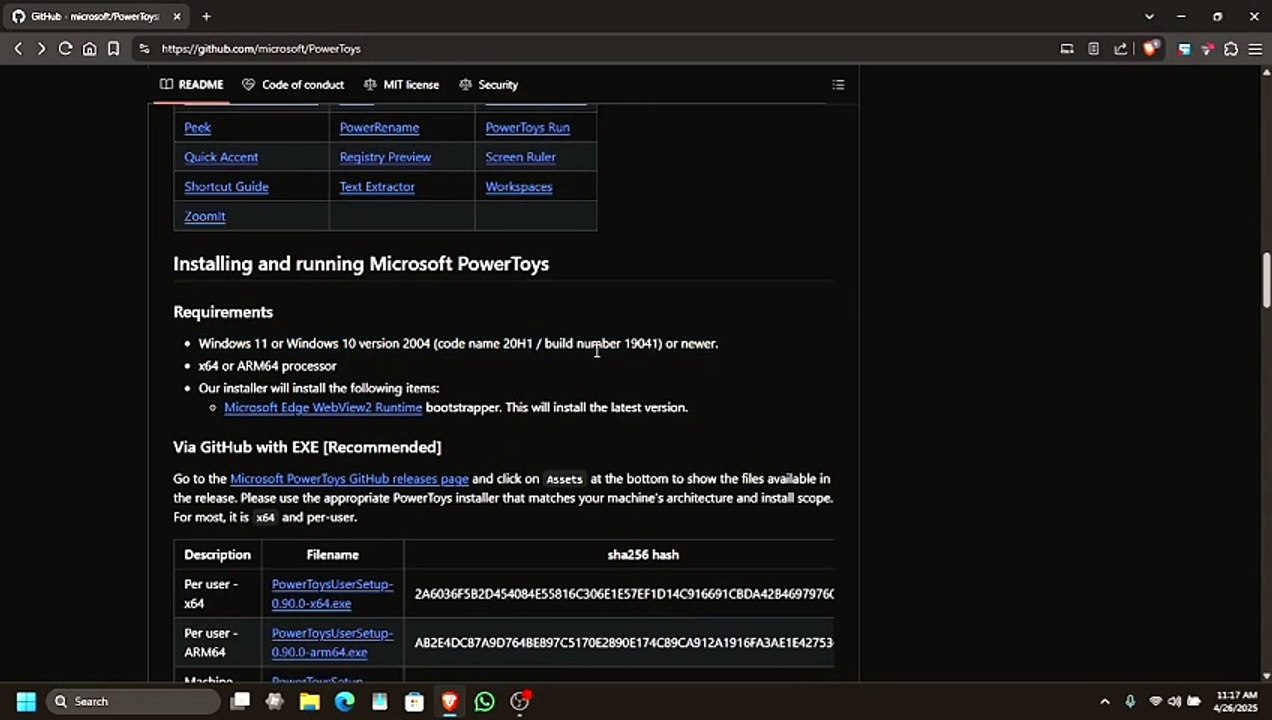This screenshot has width=1272, height=720.
Task: Open the Windows Start menu
Action: (x=26, y=701)
